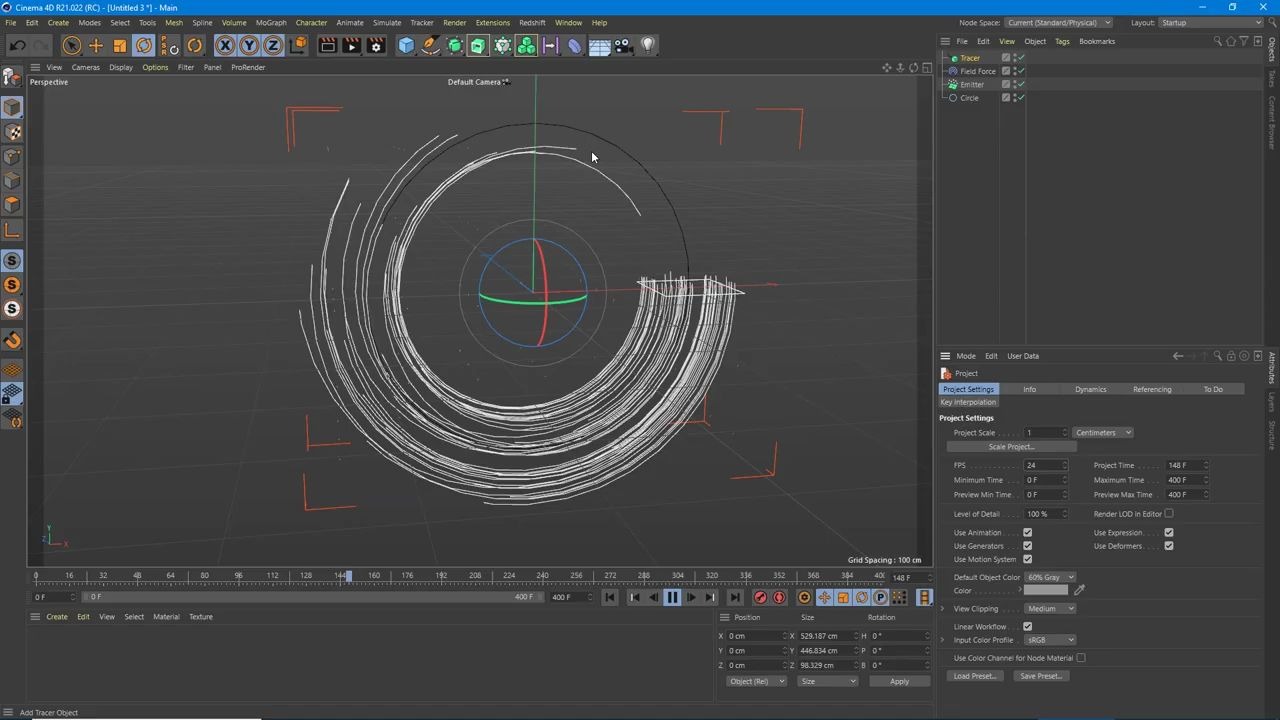Click the Scale Project button

click(x=1010, y=447)
